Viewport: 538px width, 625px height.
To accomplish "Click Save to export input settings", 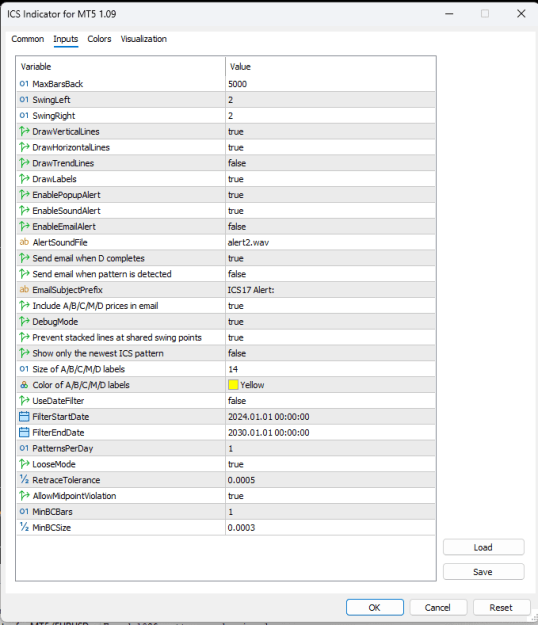I will (x=483, y=572).
